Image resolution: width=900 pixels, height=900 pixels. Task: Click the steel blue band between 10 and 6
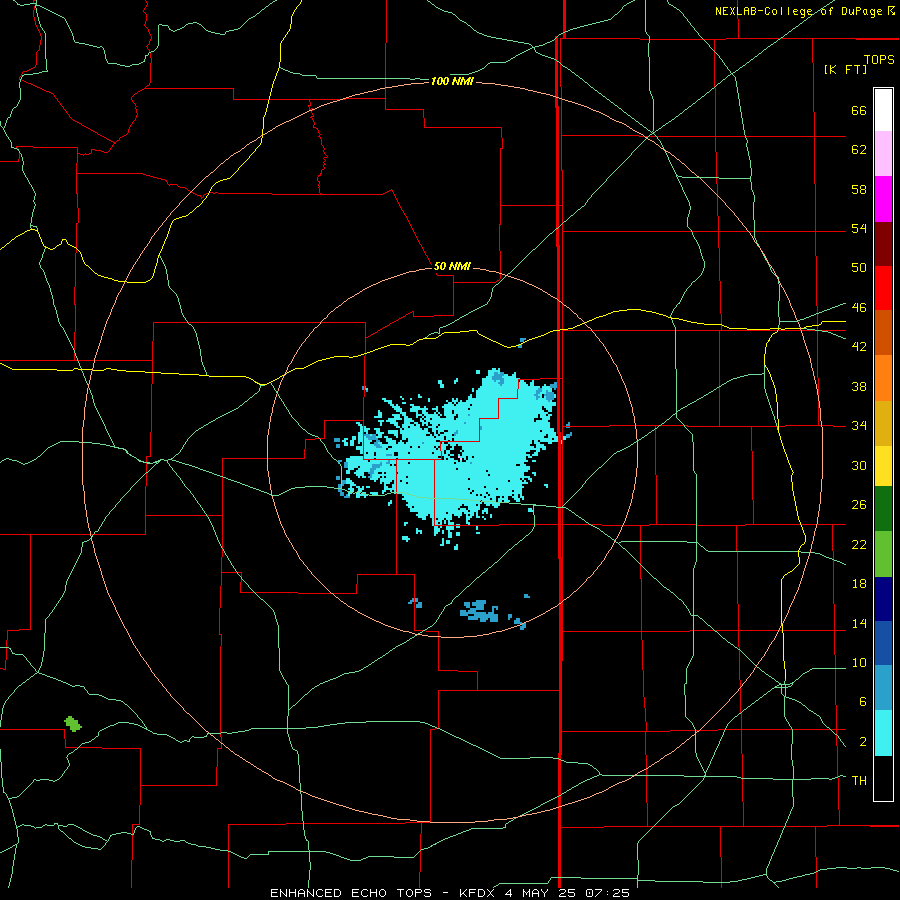[883, 688]
